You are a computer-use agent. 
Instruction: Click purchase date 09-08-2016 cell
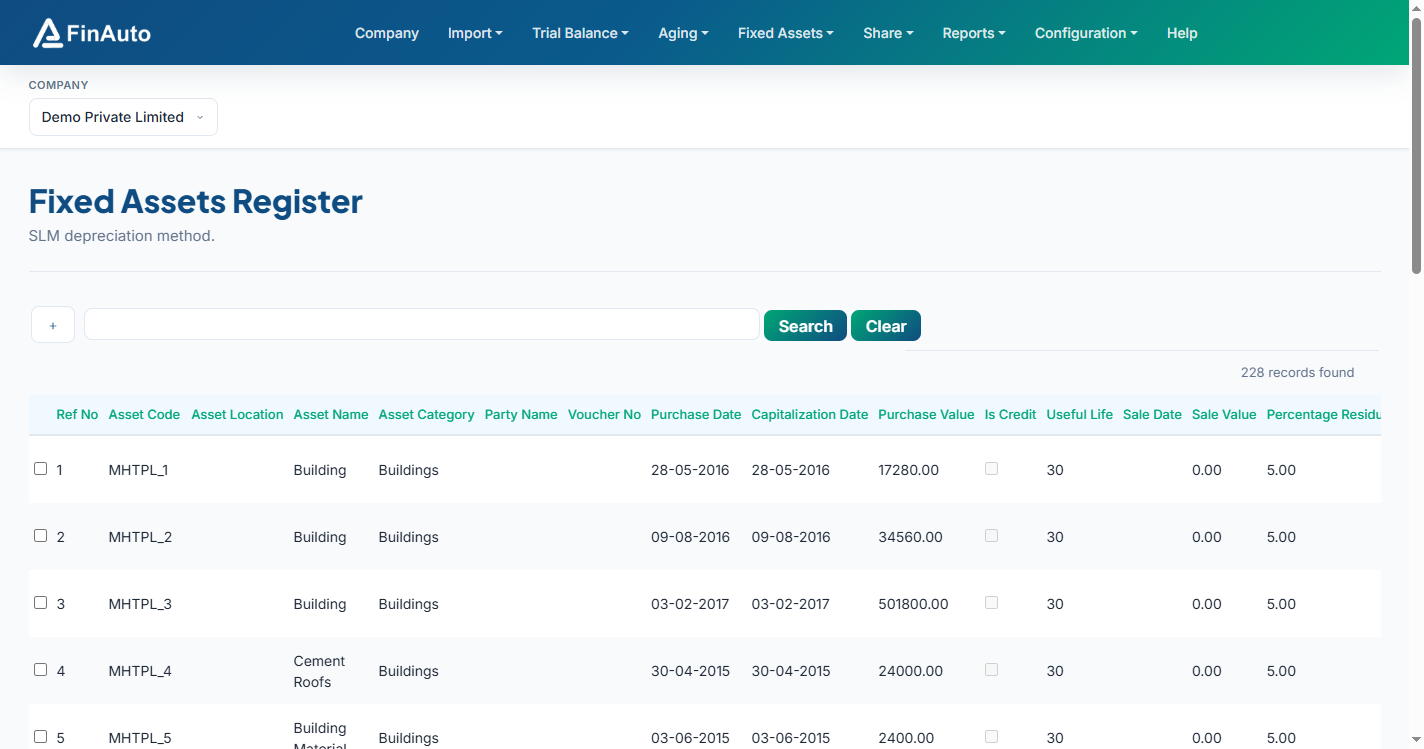coord(690,537)
